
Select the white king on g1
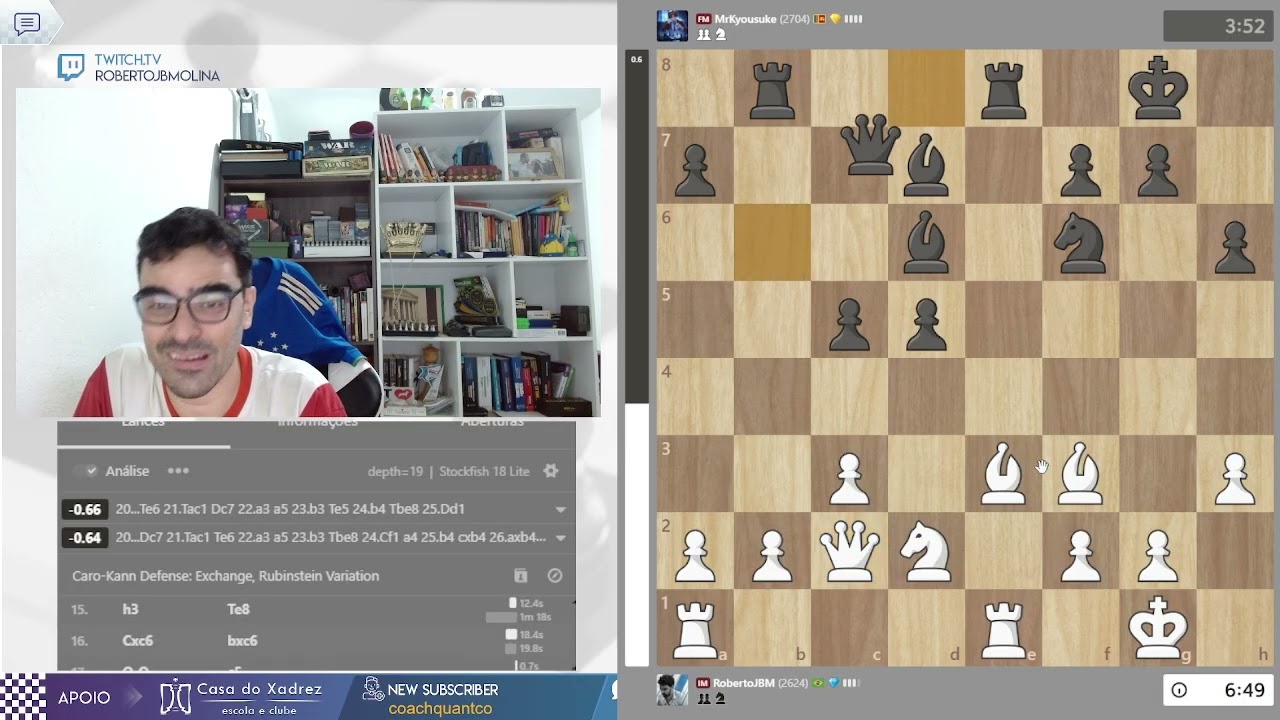1157,627
